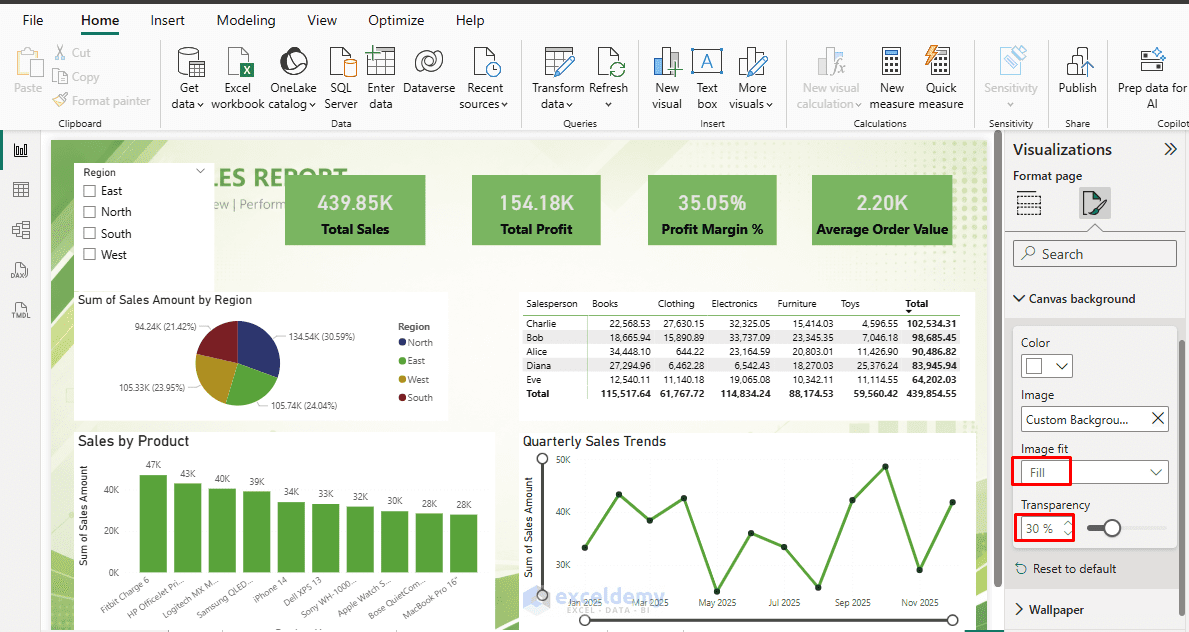The height and width of the screenshot is (632, 1189).
Task: Open the Image fit dropdown
Action: pyautogui.click(x=1094, y=472)
